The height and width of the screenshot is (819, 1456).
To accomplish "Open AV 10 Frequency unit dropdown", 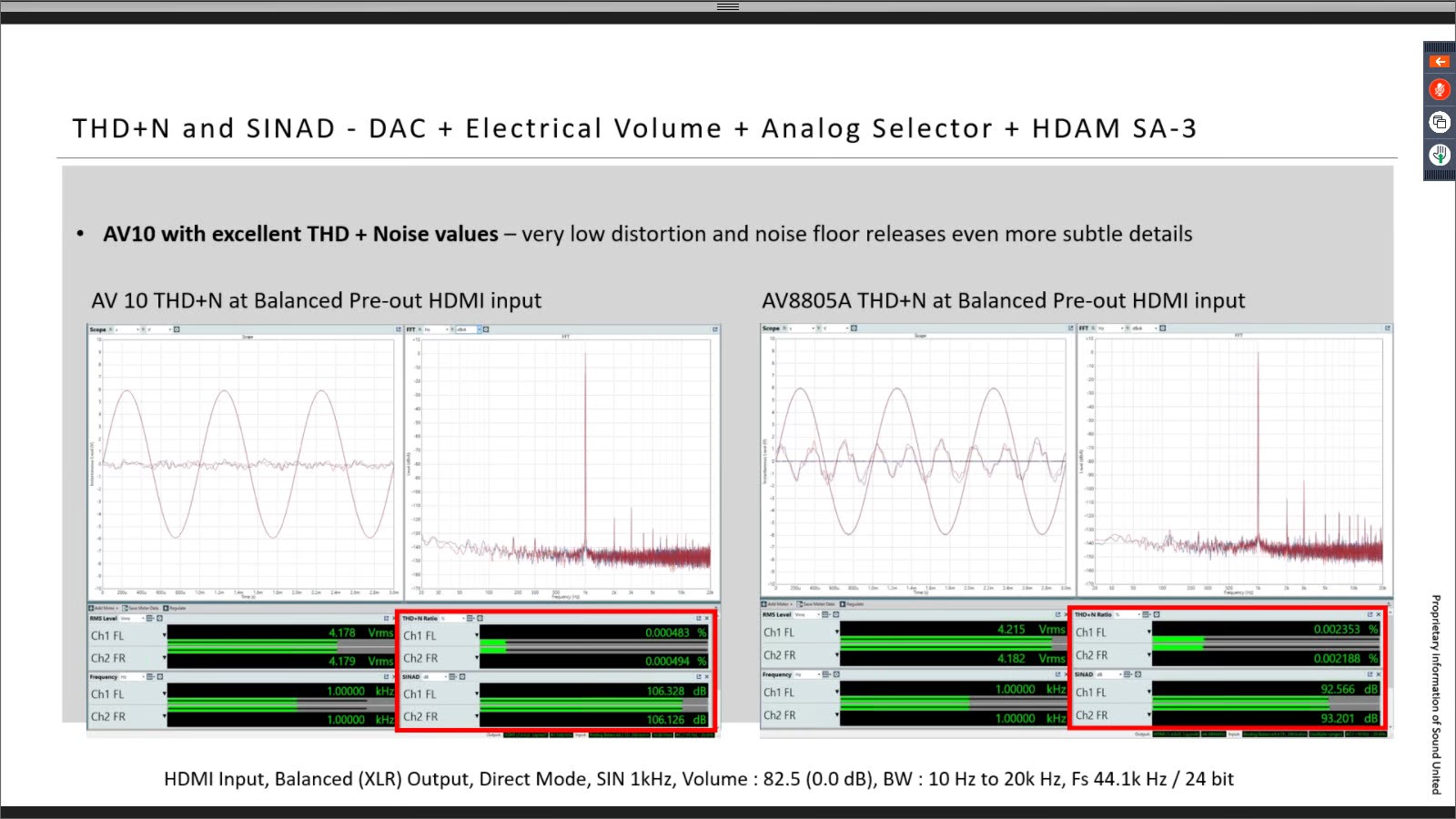I will (x=132, y=677).
